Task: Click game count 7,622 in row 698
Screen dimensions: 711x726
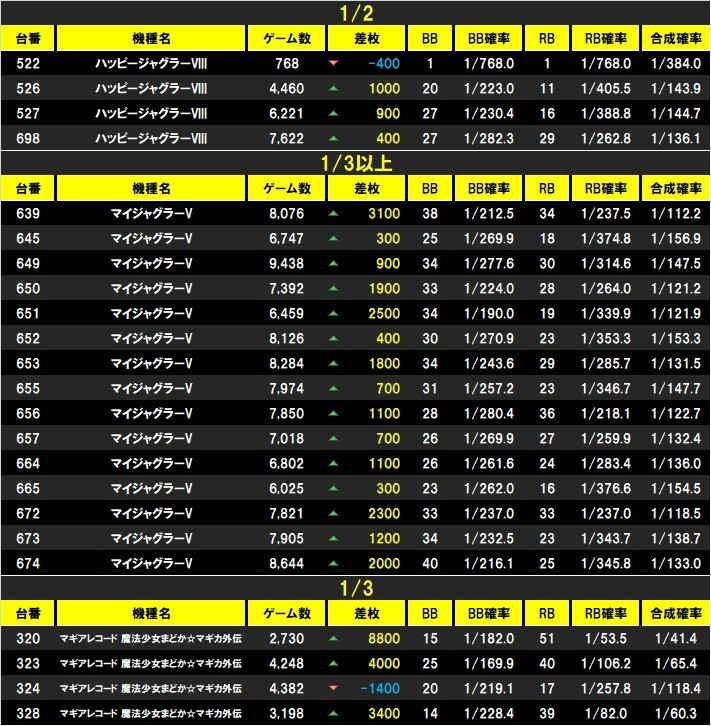Action: pos(287,138)
